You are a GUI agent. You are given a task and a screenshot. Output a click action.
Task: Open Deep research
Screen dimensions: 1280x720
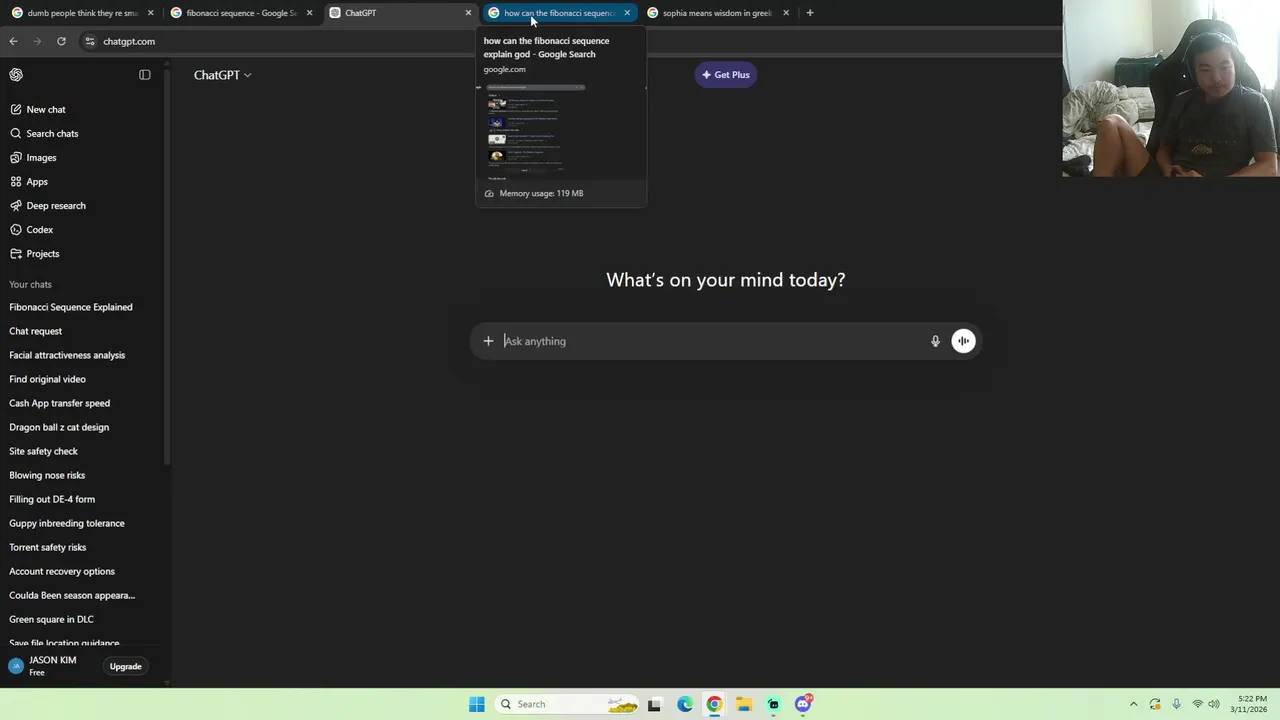point(56,205)
